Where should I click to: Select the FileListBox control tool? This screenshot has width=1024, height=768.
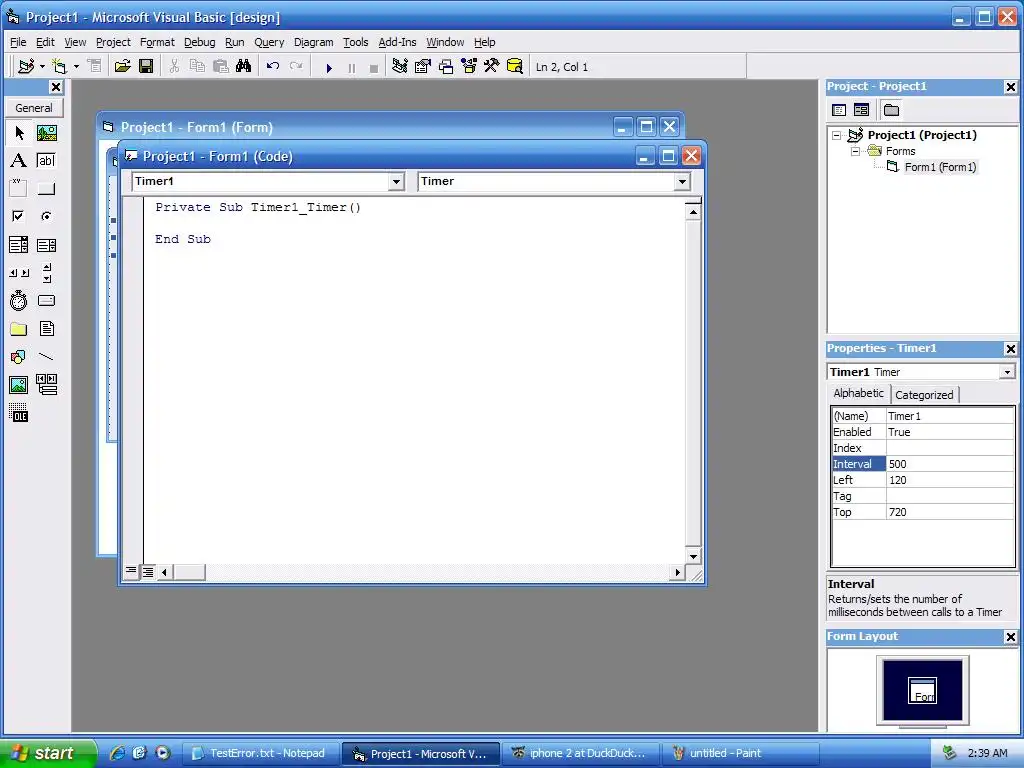pos(46,328)
